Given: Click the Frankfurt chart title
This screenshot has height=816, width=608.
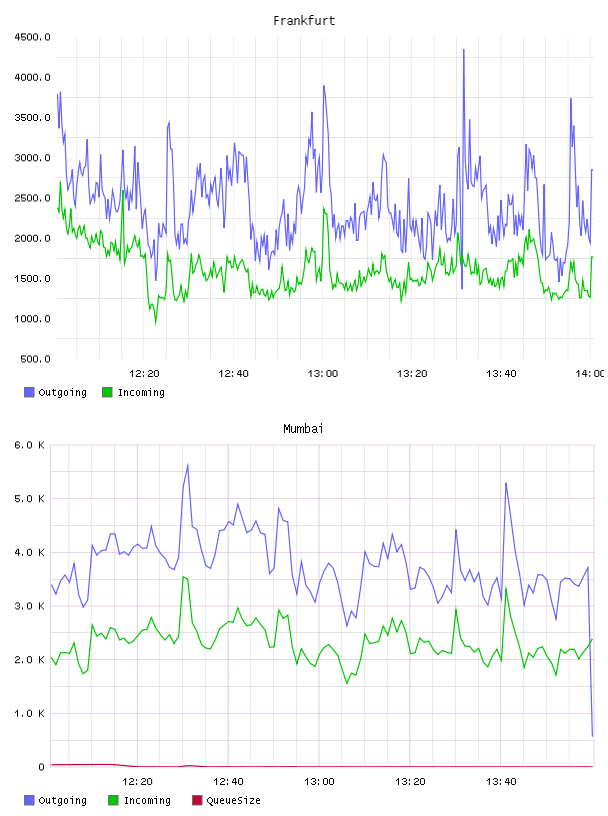Looking at the screenshot, I should [304, 21].
